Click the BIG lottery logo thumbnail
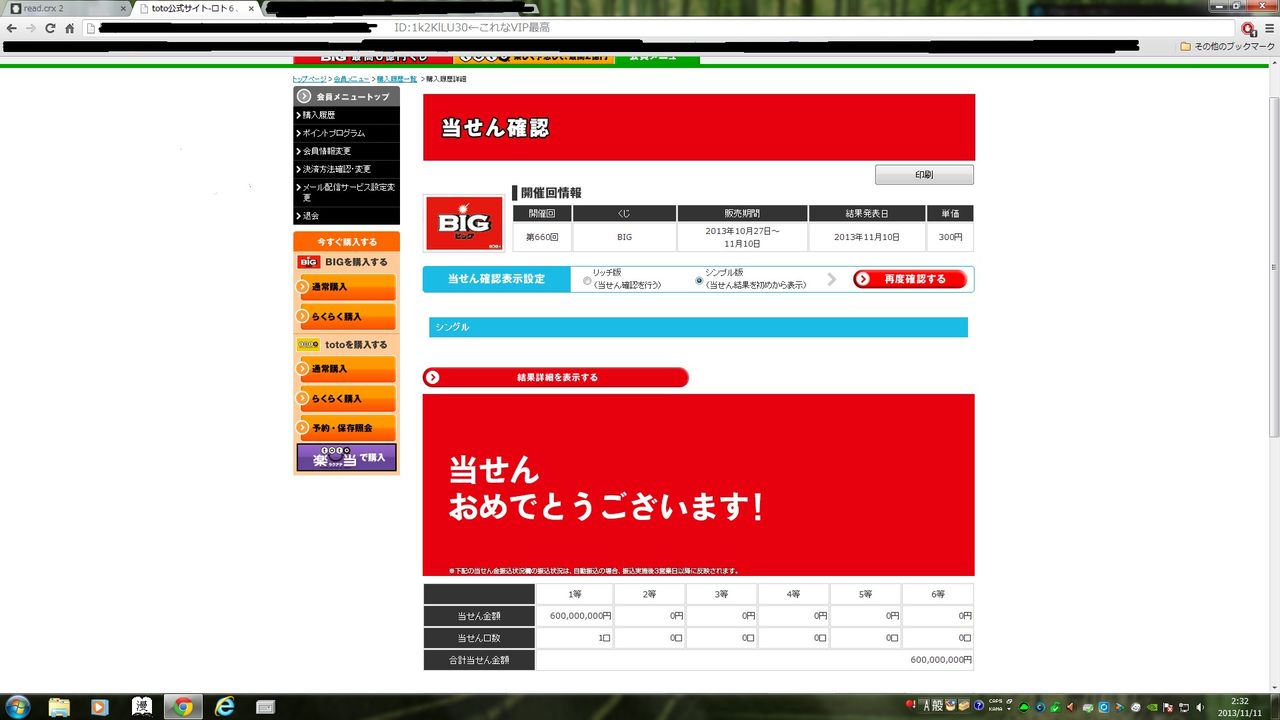Viewport: 1280px width, 720px height. 464,222
